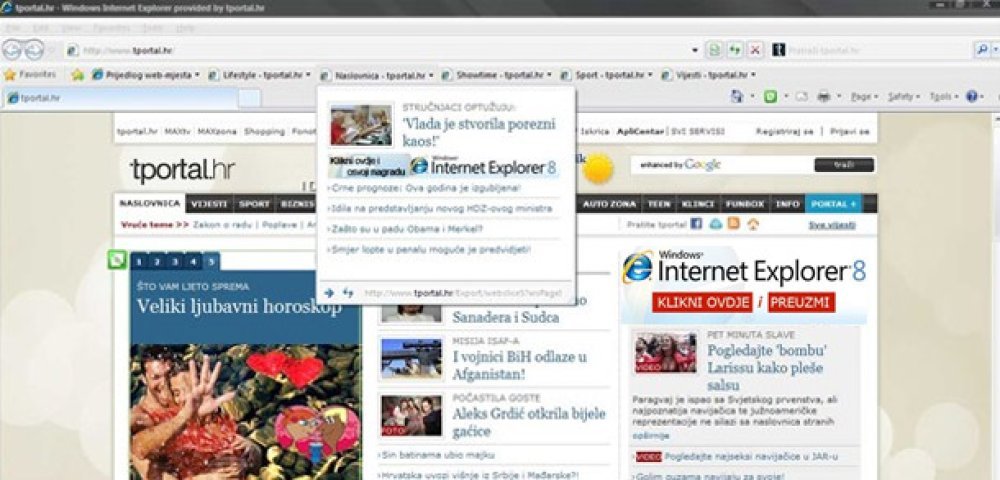1000x480 pixels.
Task: Expand Naslovnica - tportal.hr web slice
Action: (431, 75)
